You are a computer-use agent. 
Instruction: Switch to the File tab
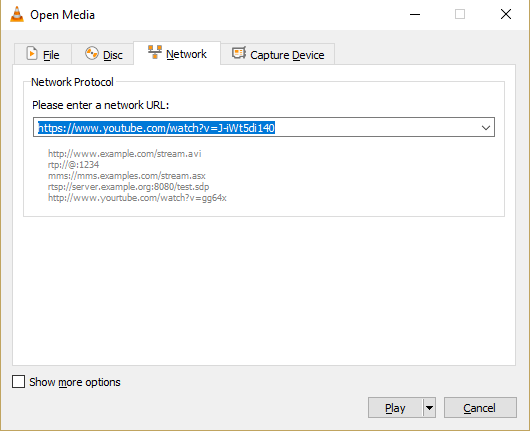(43, 54)
